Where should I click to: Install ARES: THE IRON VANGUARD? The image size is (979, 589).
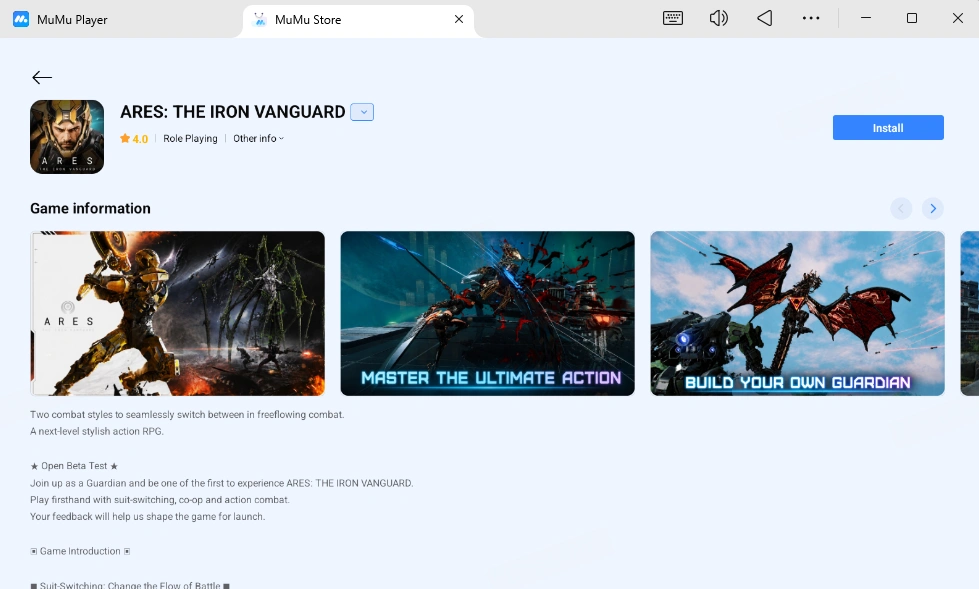click(888, 127)
